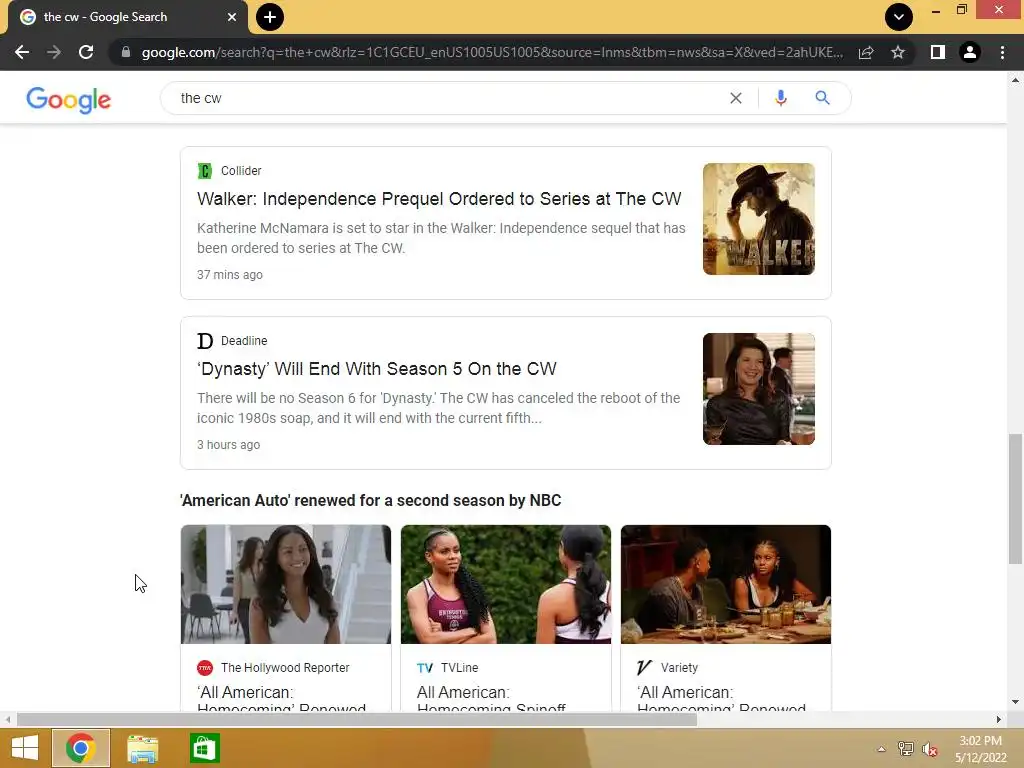
Task: Open Chrome's three-dot menu
Action: (x=1002, y=52)
